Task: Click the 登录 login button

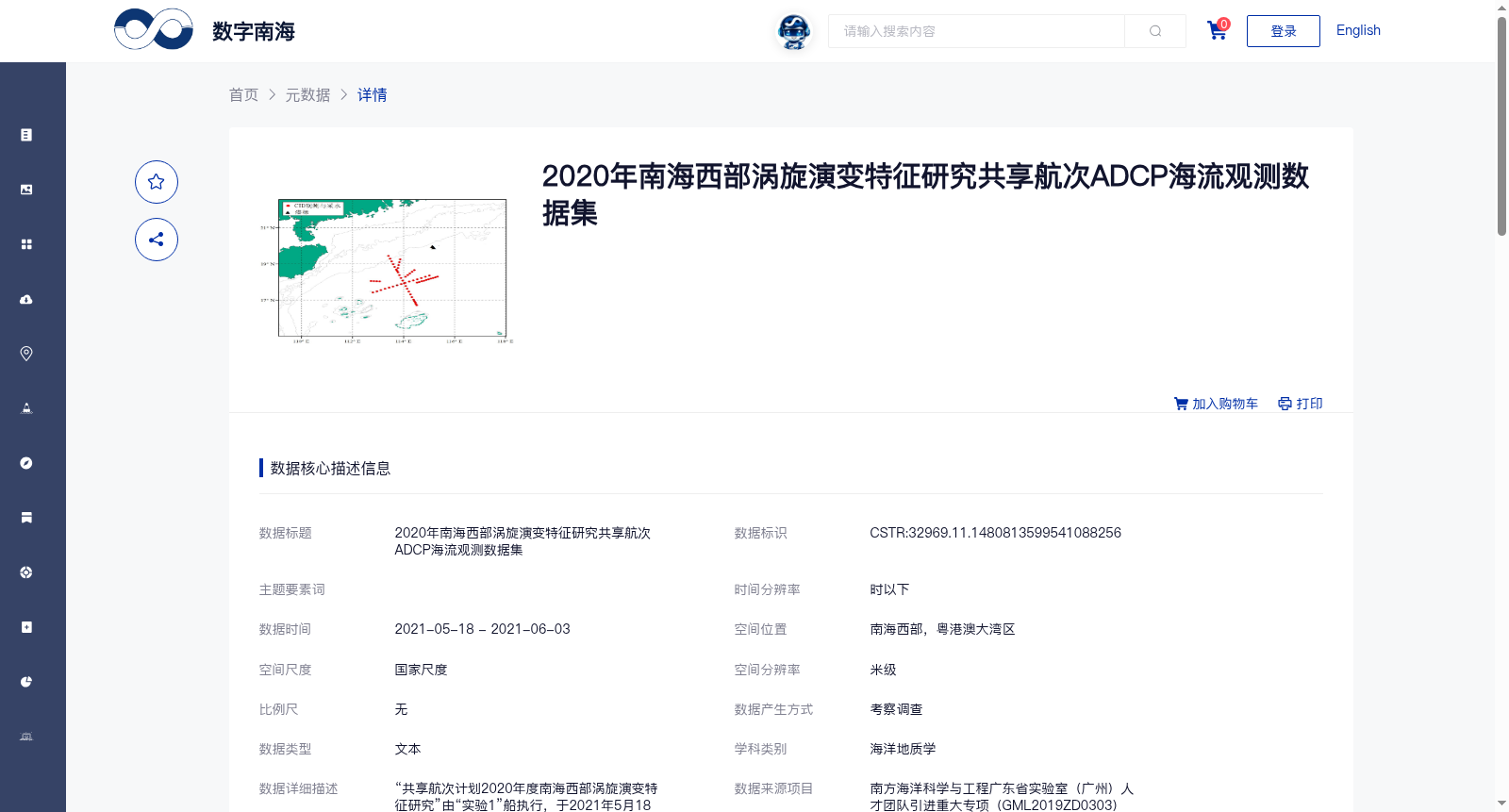Action: (1284, 31)
